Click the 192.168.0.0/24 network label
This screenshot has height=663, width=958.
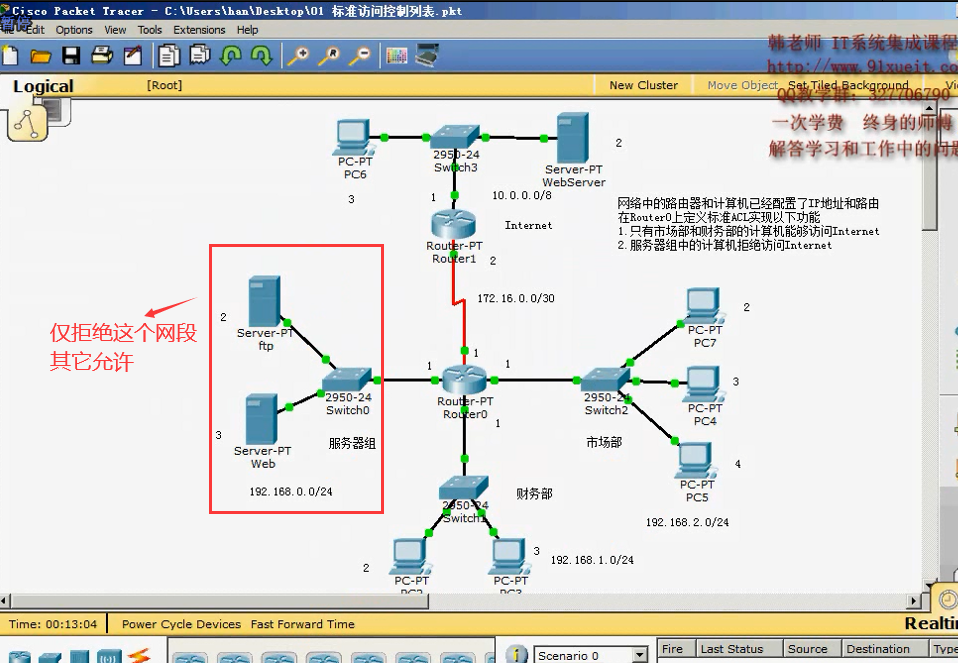291,491
